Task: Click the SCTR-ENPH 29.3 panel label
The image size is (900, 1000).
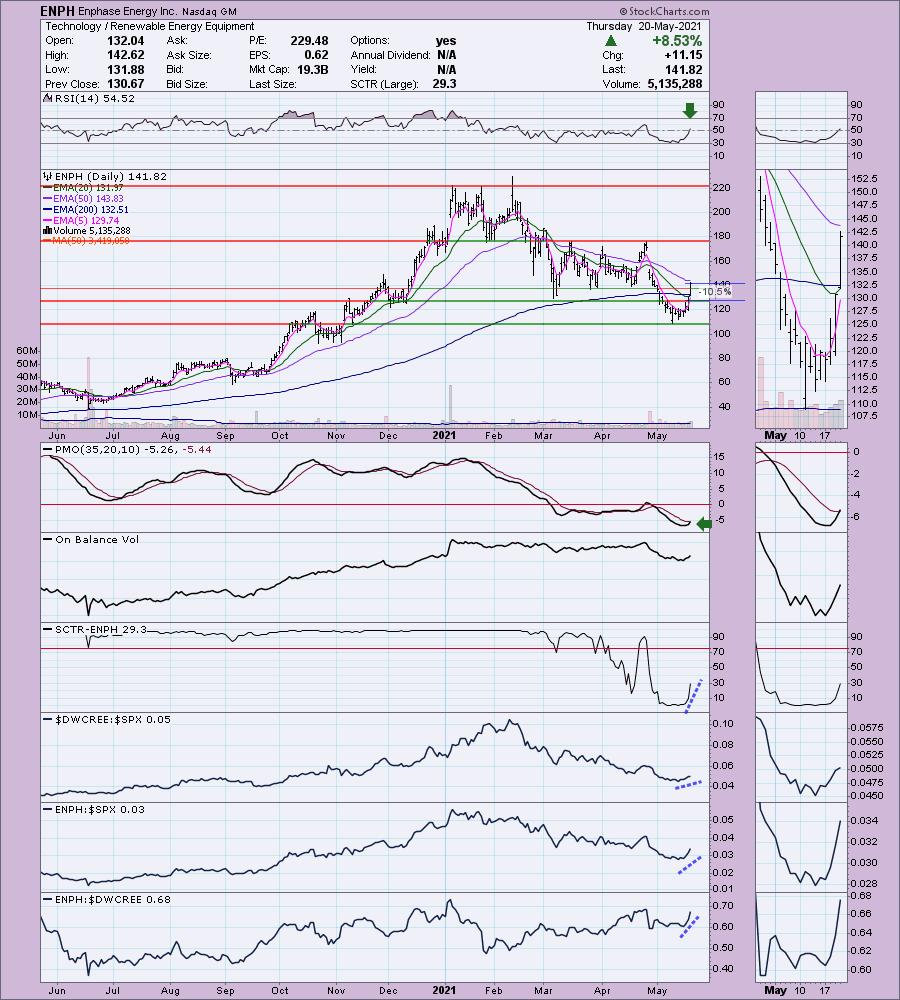Action: pos(101,629)
